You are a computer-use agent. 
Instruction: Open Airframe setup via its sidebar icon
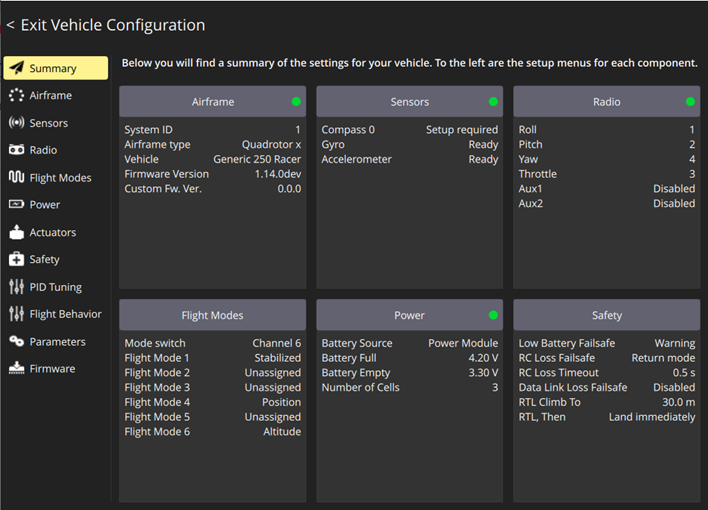[16, 96]
